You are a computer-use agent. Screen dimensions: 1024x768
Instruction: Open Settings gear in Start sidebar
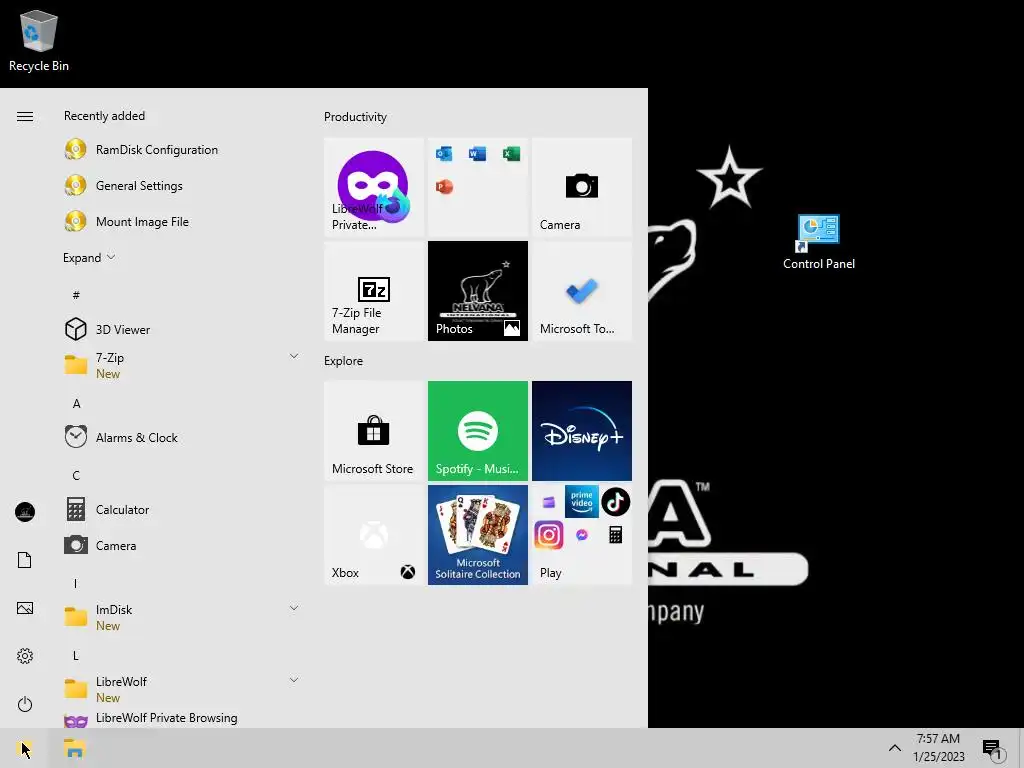[25, 656]
